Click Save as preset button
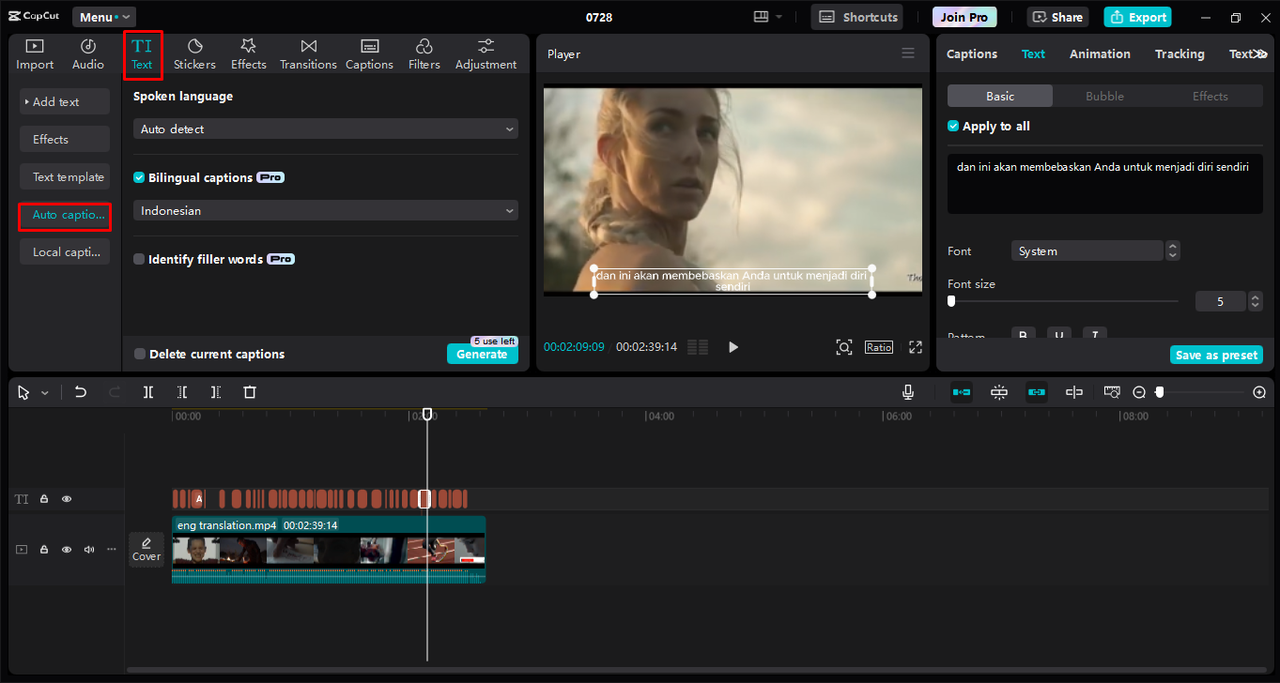Viewport: 1280px width, 683px height. pyautogui.click(x=1217, y=355)
